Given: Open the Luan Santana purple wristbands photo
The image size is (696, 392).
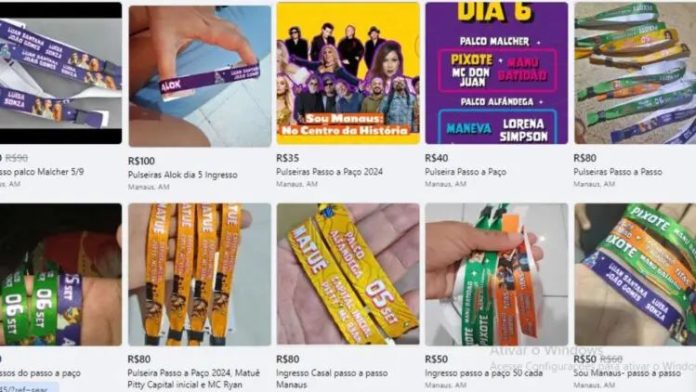Looking at the screenshot, I should pyautogui.click(x=61, y=73).
